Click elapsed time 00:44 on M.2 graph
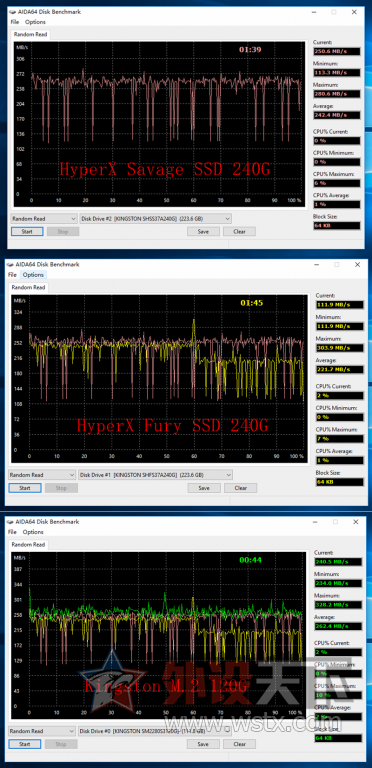The width and height of the screenshot is (372, 768). [251, 559]
